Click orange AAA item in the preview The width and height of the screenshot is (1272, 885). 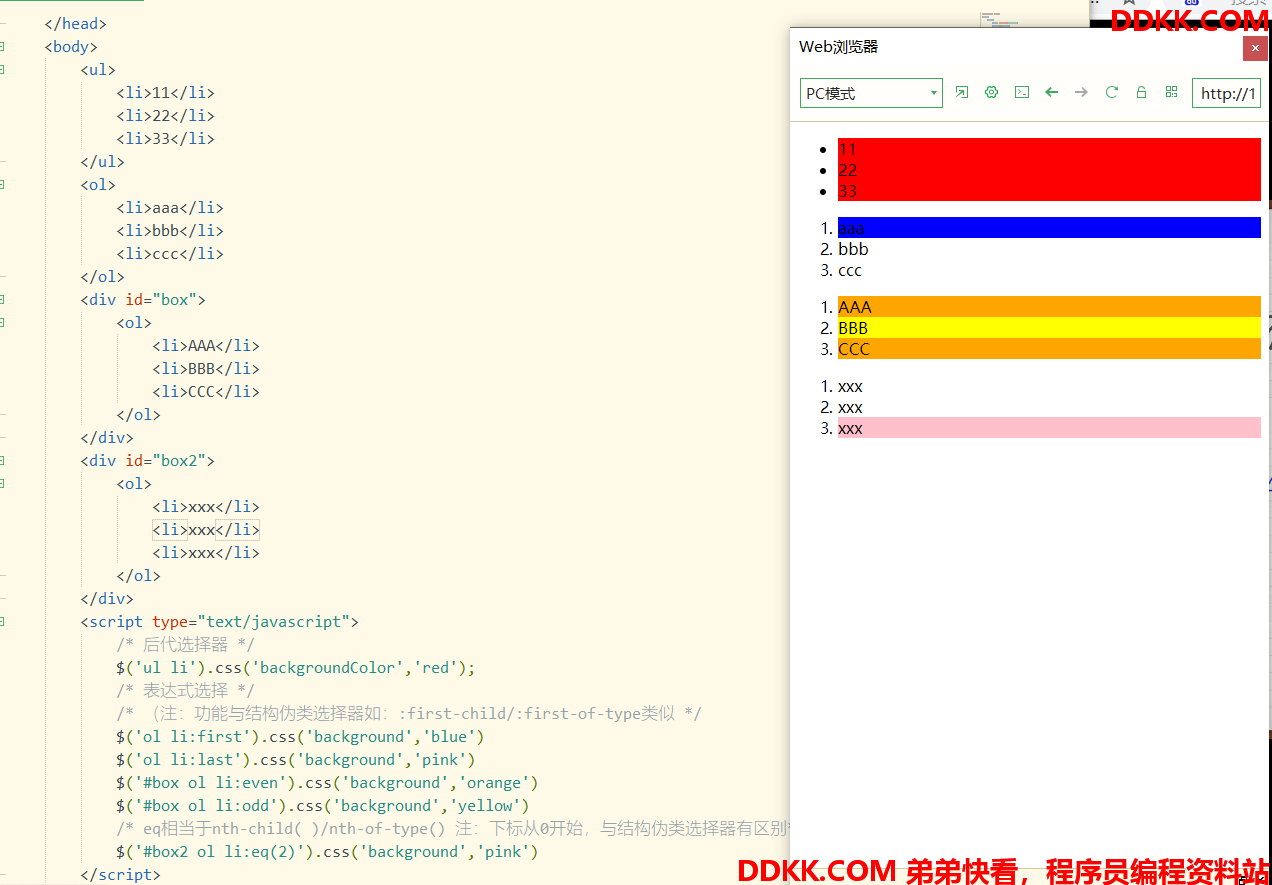pos(1049,307)
